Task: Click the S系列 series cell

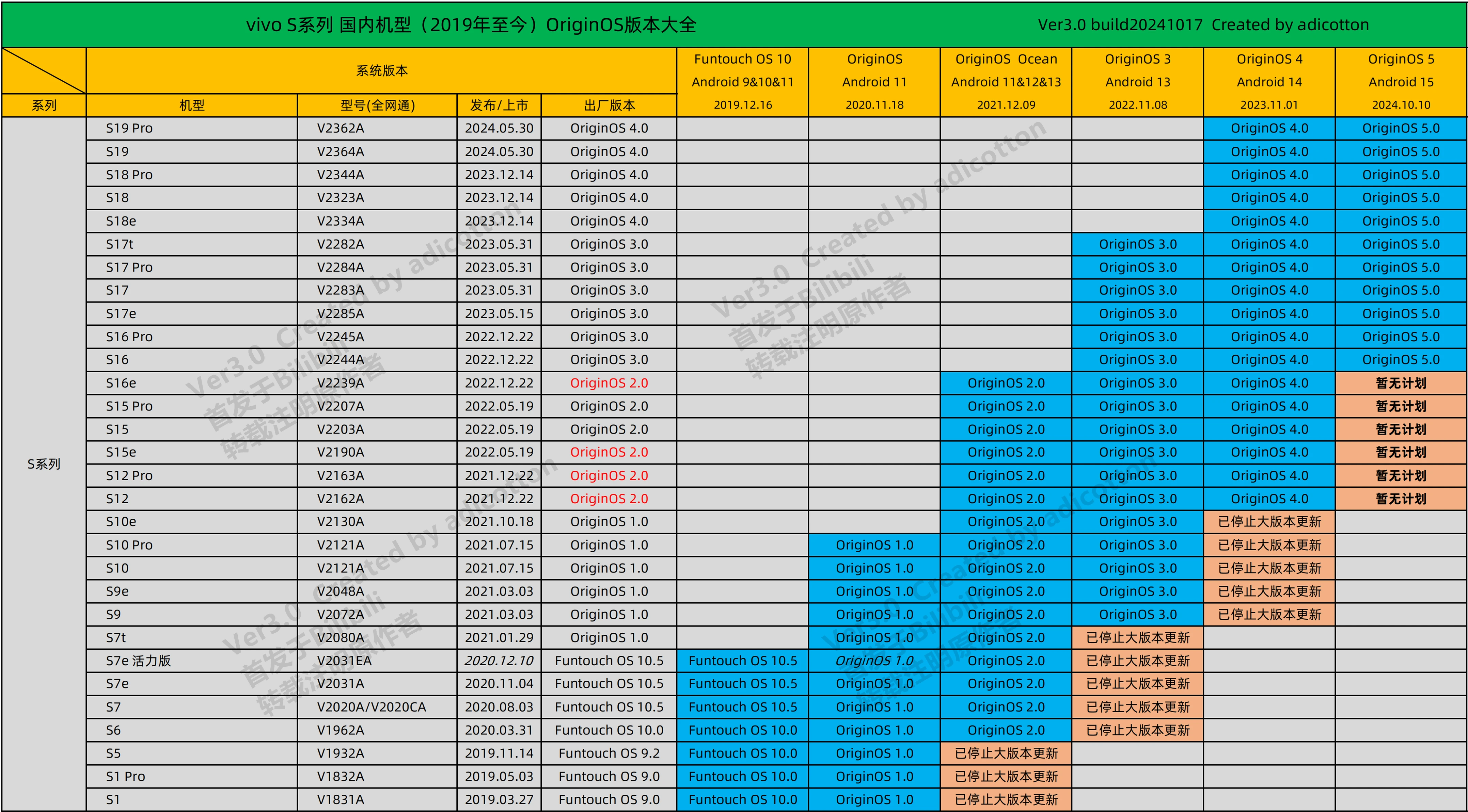Action: tap(44, 464)
